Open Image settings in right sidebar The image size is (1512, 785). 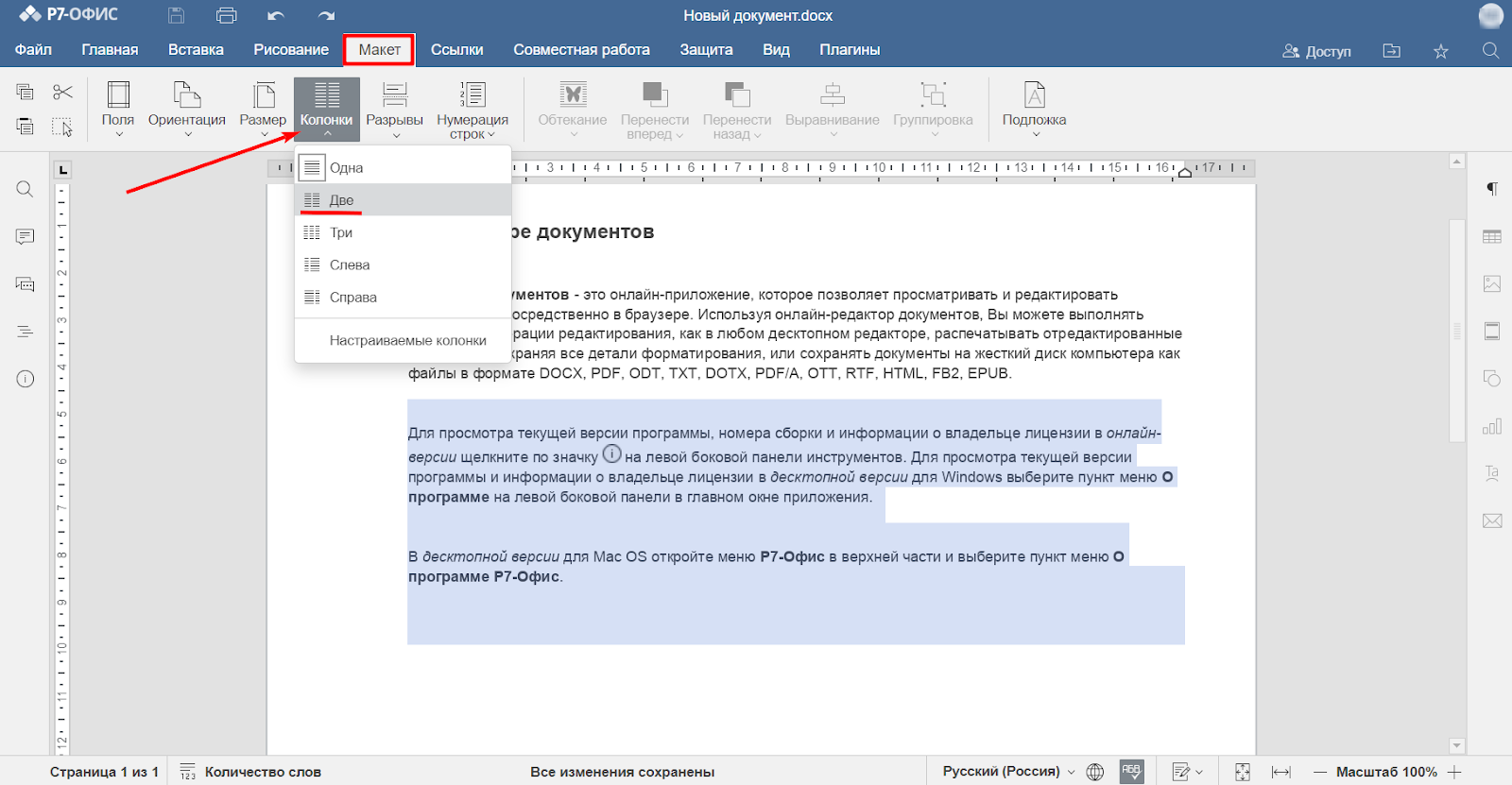tap(1492, 283)
